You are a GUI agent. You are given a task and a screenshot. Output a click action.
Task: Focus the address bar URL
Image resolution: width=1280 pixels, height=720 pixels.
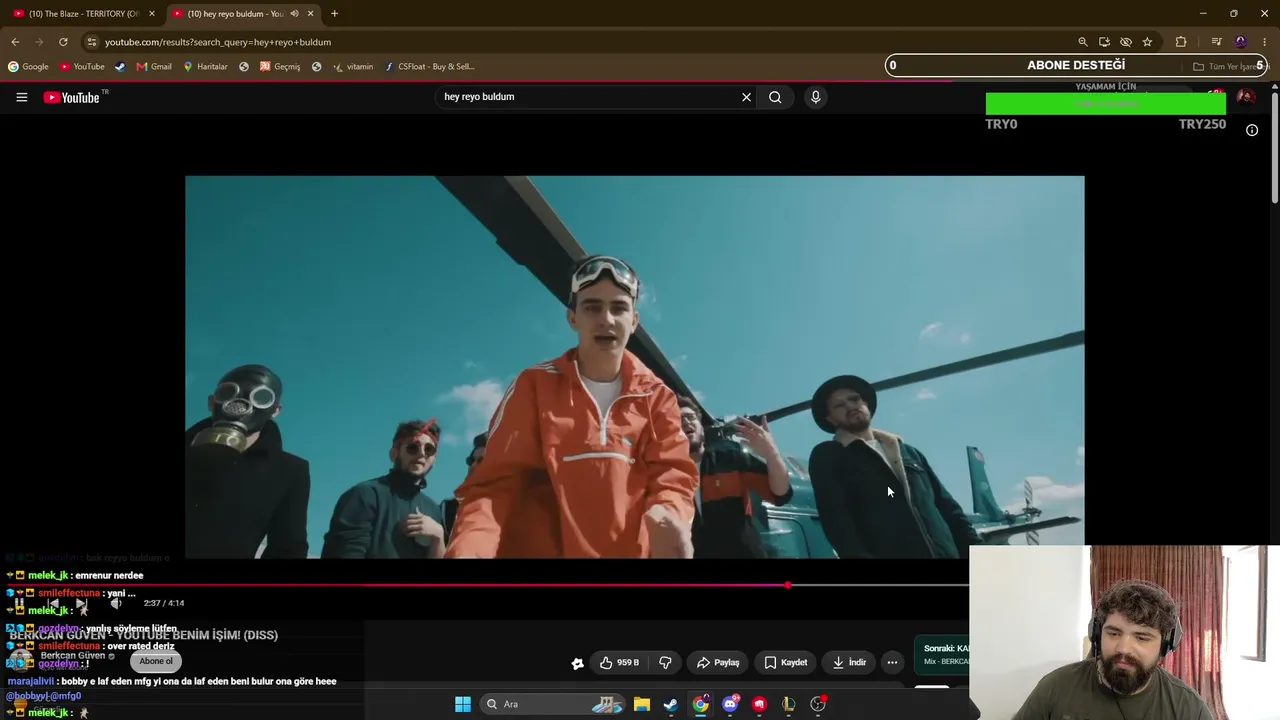point(218,42)
